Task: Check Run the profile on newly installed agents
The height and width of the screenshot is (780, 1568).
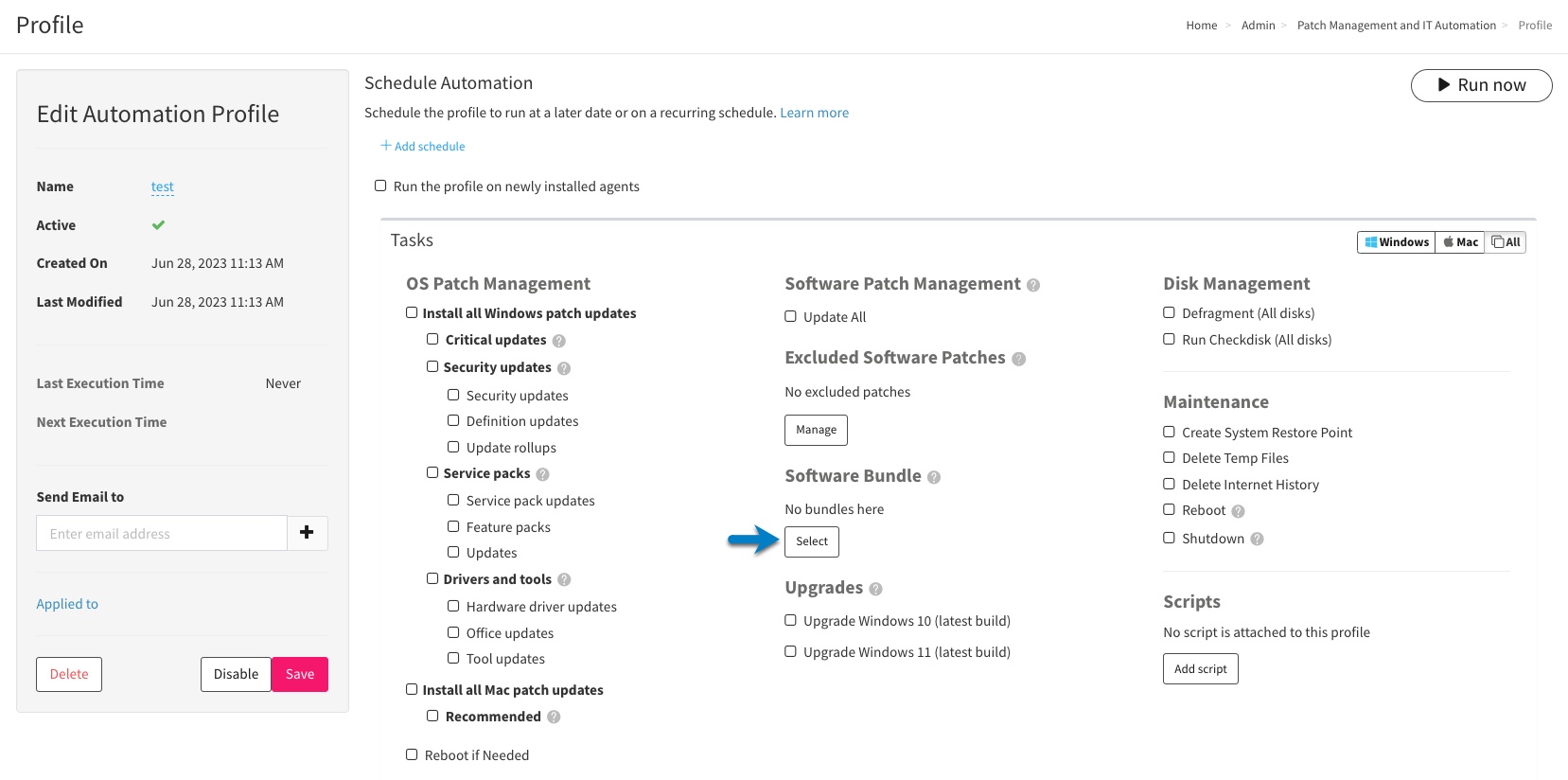Action: (x=380, y=185)
